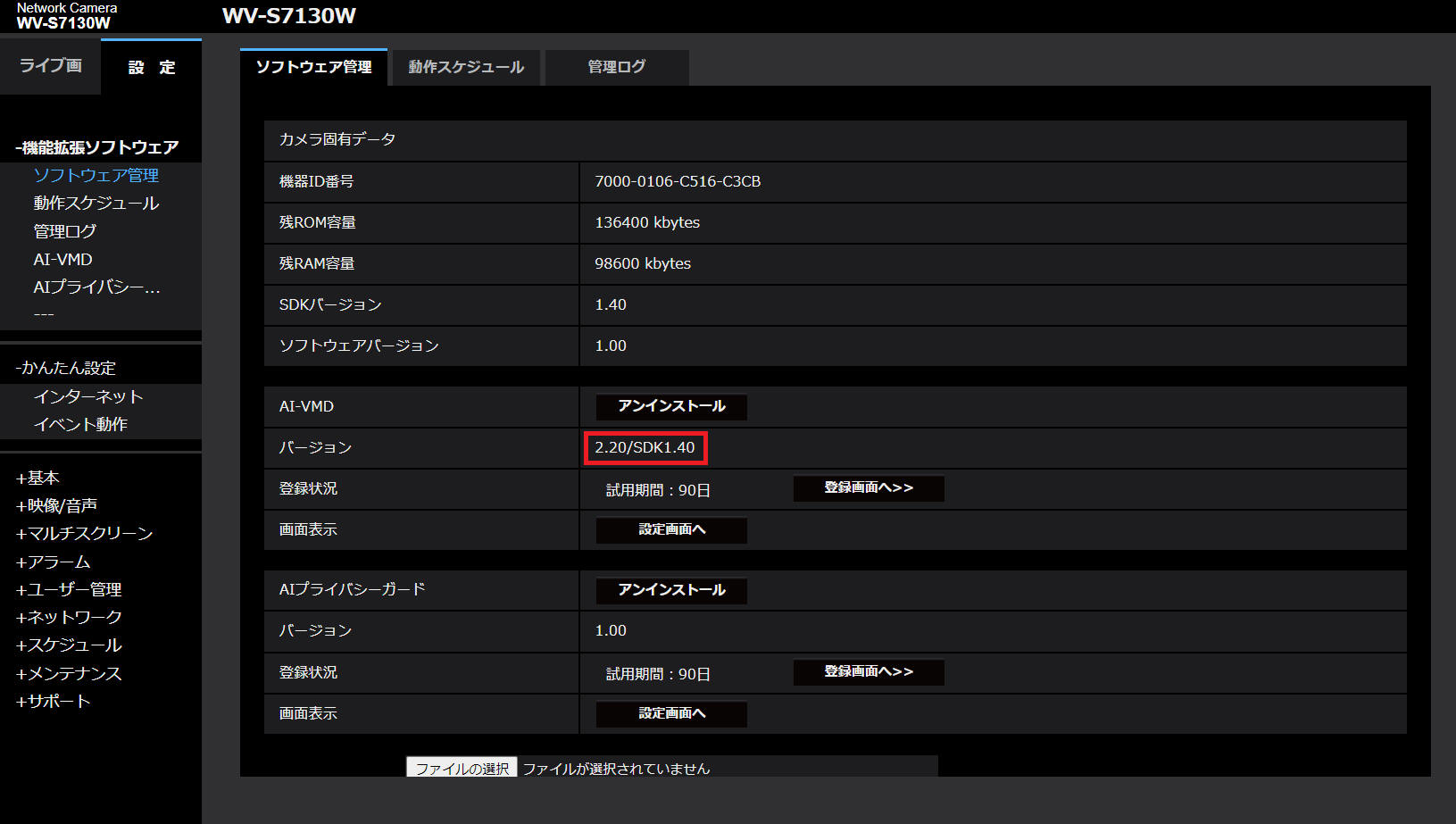1456x824 pixels.
Task: Open AI-VMD 設定画面へ settings screen
Action: click(x=671, y=530)
